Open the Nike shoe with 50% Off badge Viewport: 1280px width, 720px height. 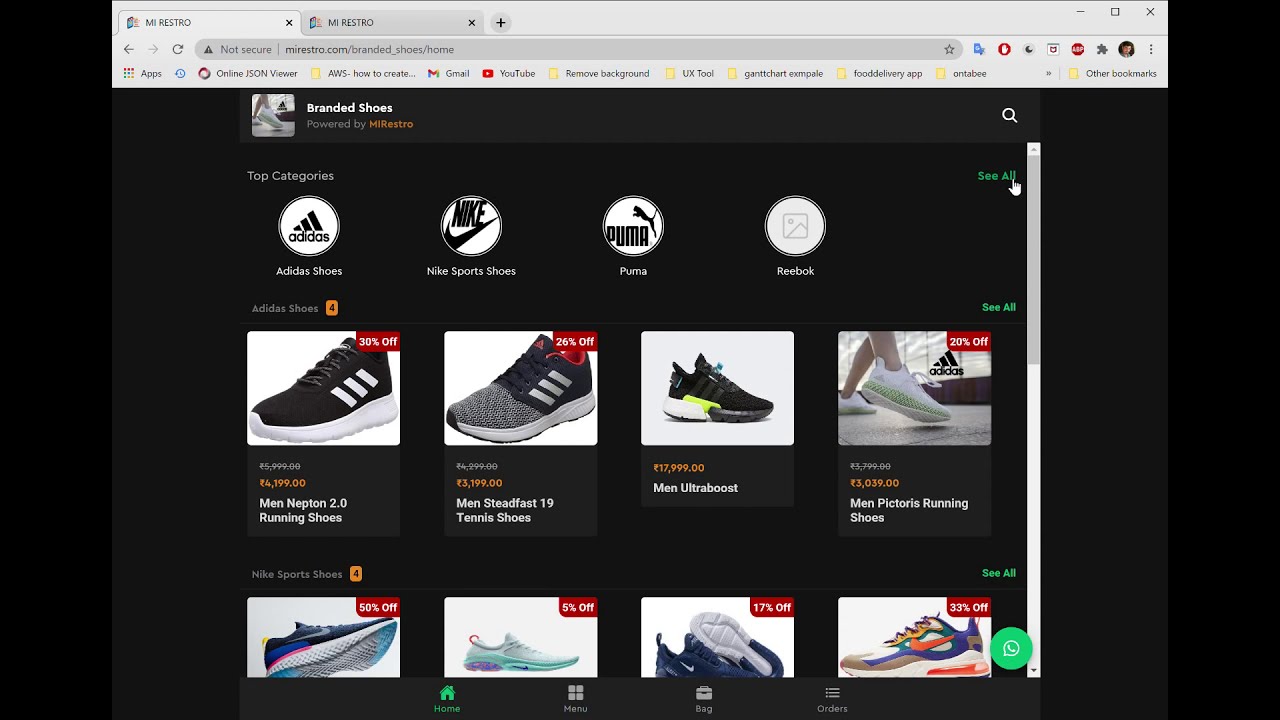[x=323, y=637]
